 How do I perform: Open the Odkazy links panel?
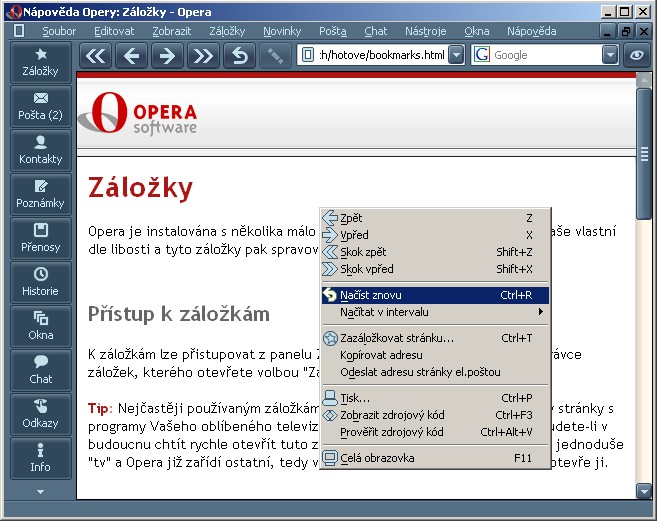[41, 415]
